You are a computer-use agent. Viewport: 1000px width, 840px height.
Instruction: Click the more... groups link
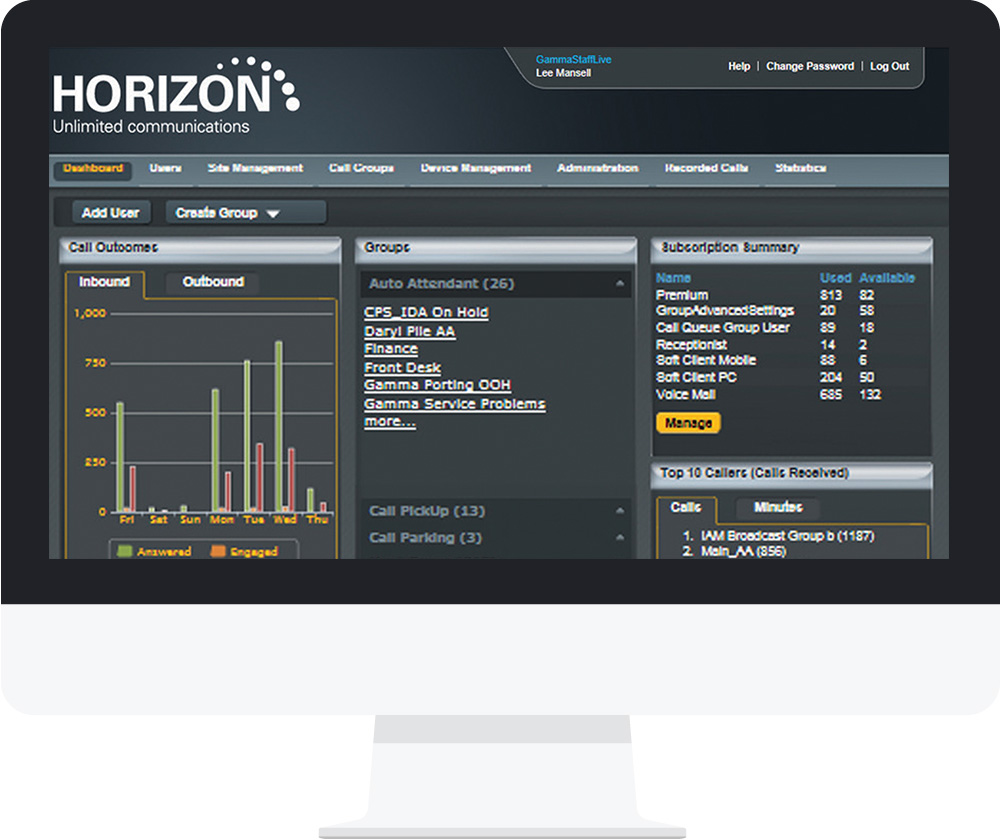point(390,422)
